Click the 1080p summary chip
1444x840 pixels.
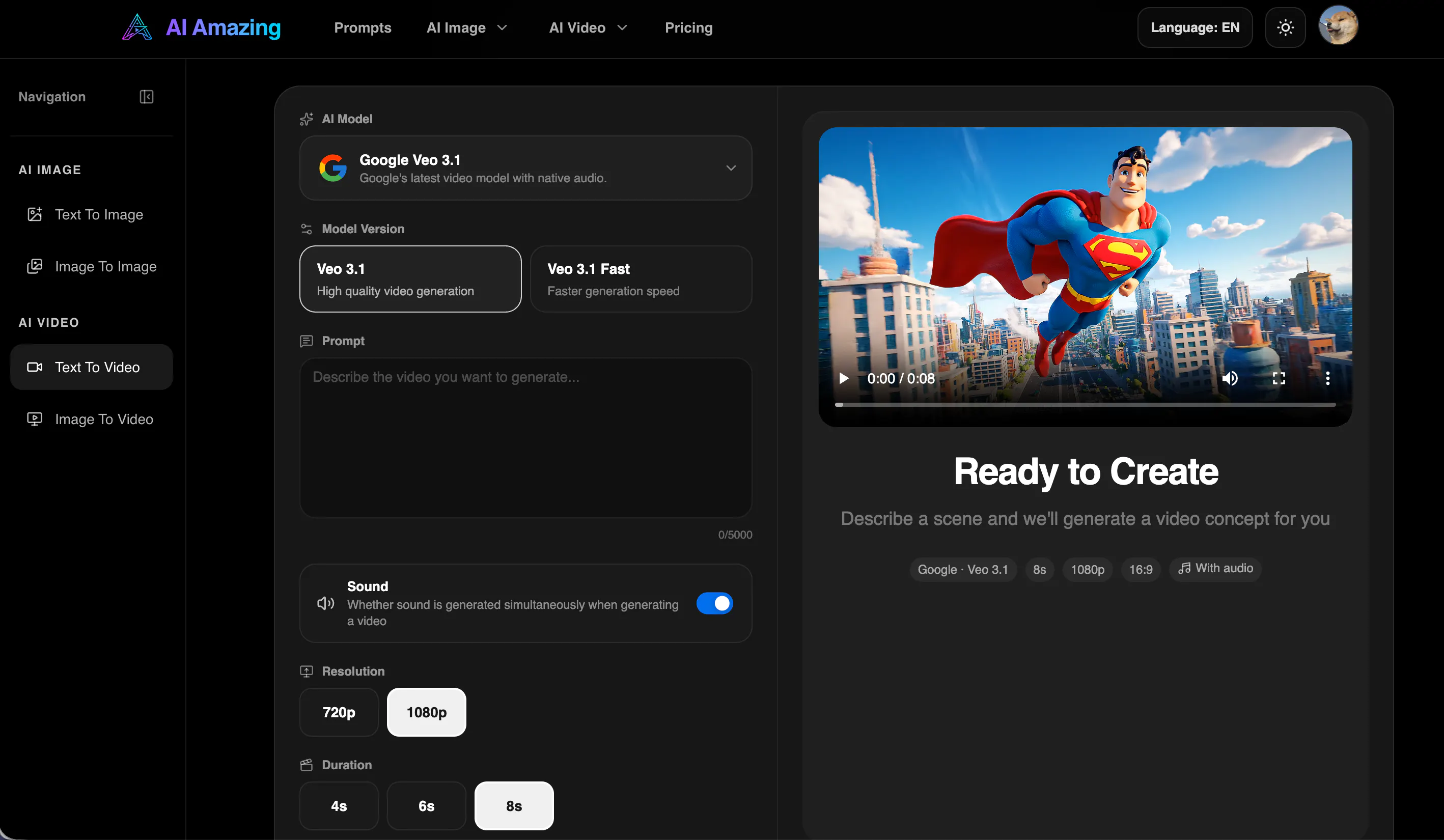(x=1088, y=570)
